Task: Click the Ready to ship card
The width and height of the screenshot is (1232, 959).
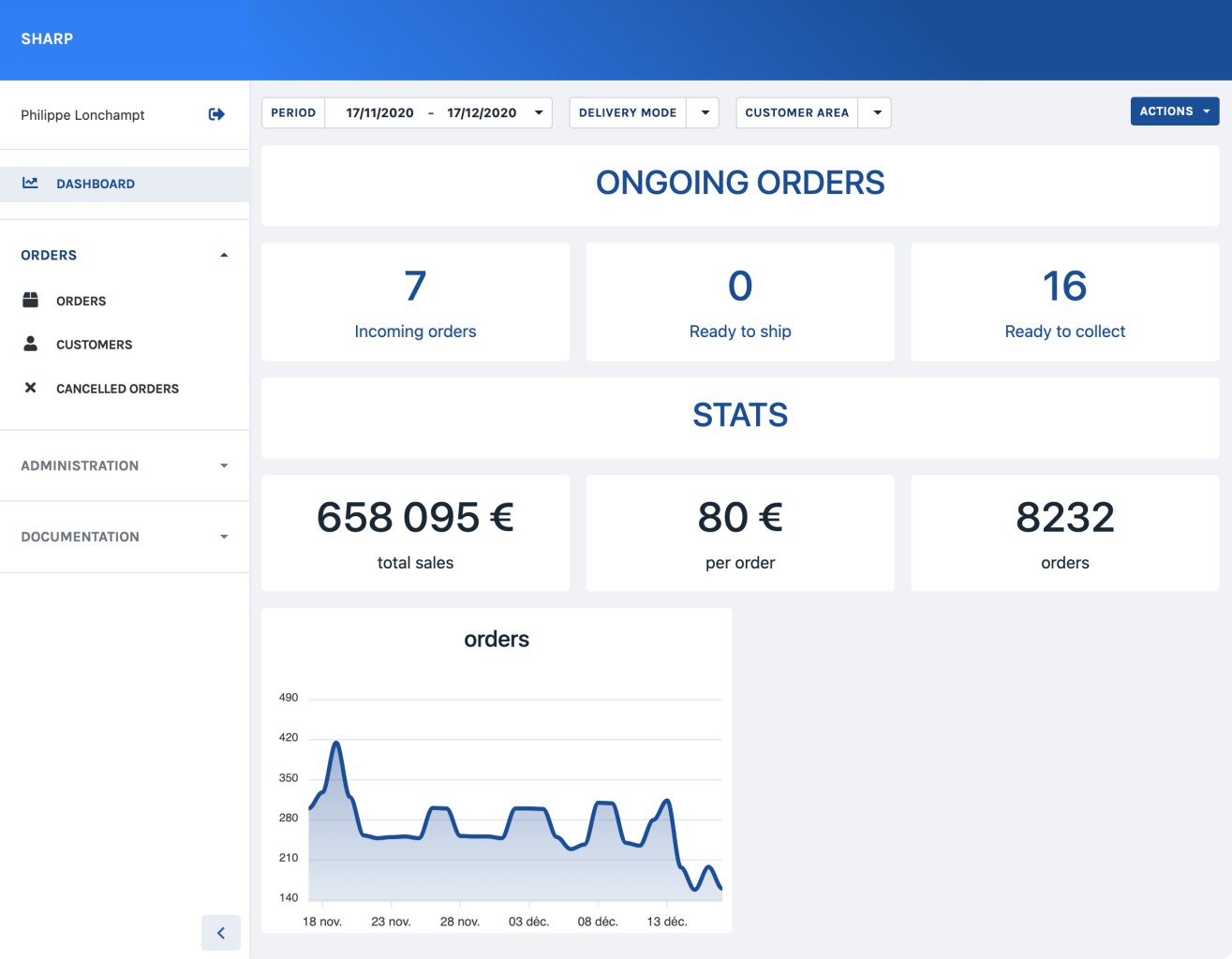Action: click(x=740, y=302)
